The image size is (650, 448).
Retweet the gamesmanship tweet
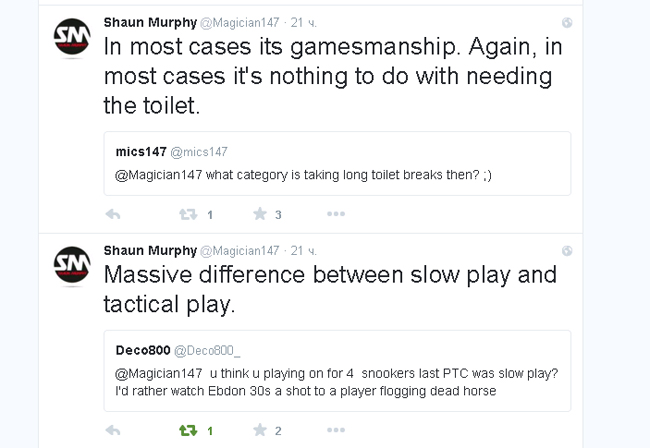click(187, 214)
